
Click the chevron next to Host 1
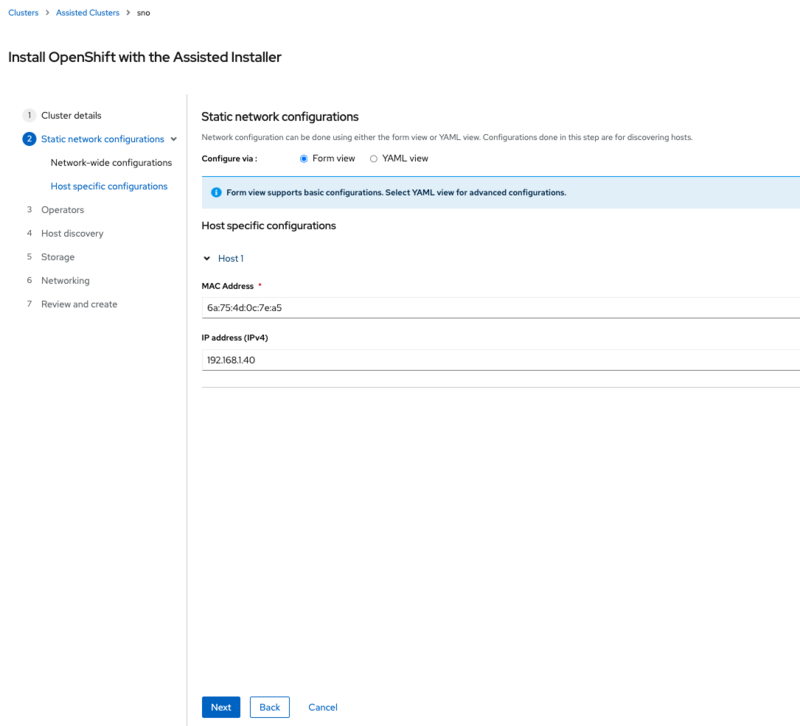point(209,256)
